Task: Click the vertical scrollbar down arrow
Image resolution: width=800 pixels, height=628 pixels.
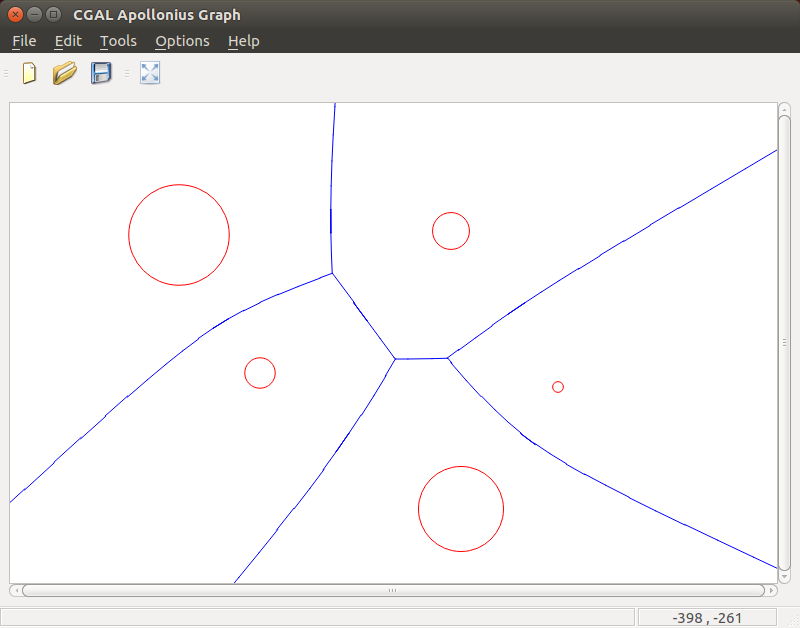Action: (784, 576)
